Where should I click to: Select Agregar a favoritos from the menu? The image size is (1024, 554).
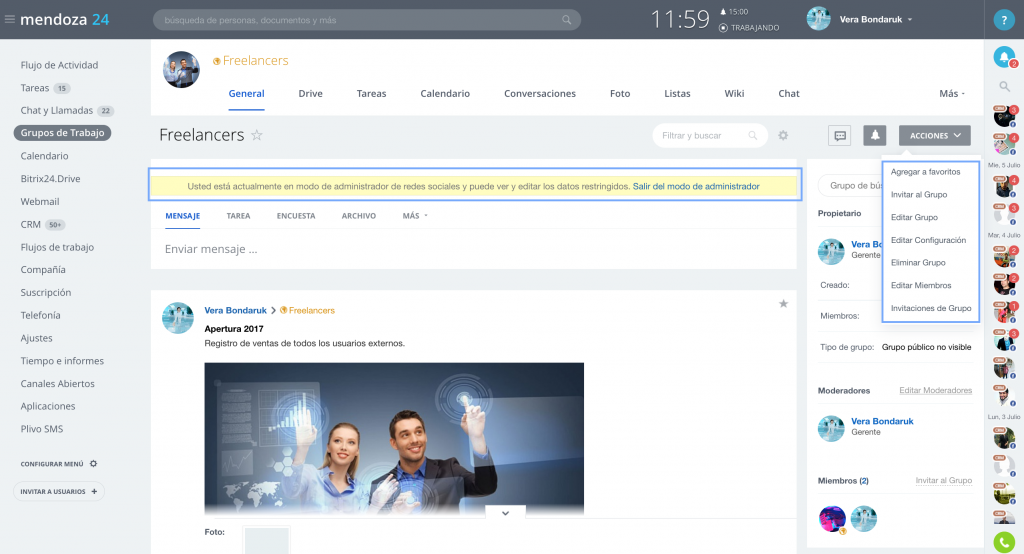(925, 172)
